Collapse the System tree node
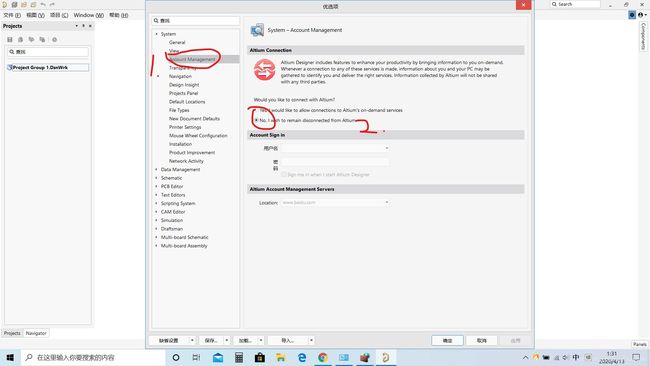Screen dimensions: 650x366 point(157,34)
